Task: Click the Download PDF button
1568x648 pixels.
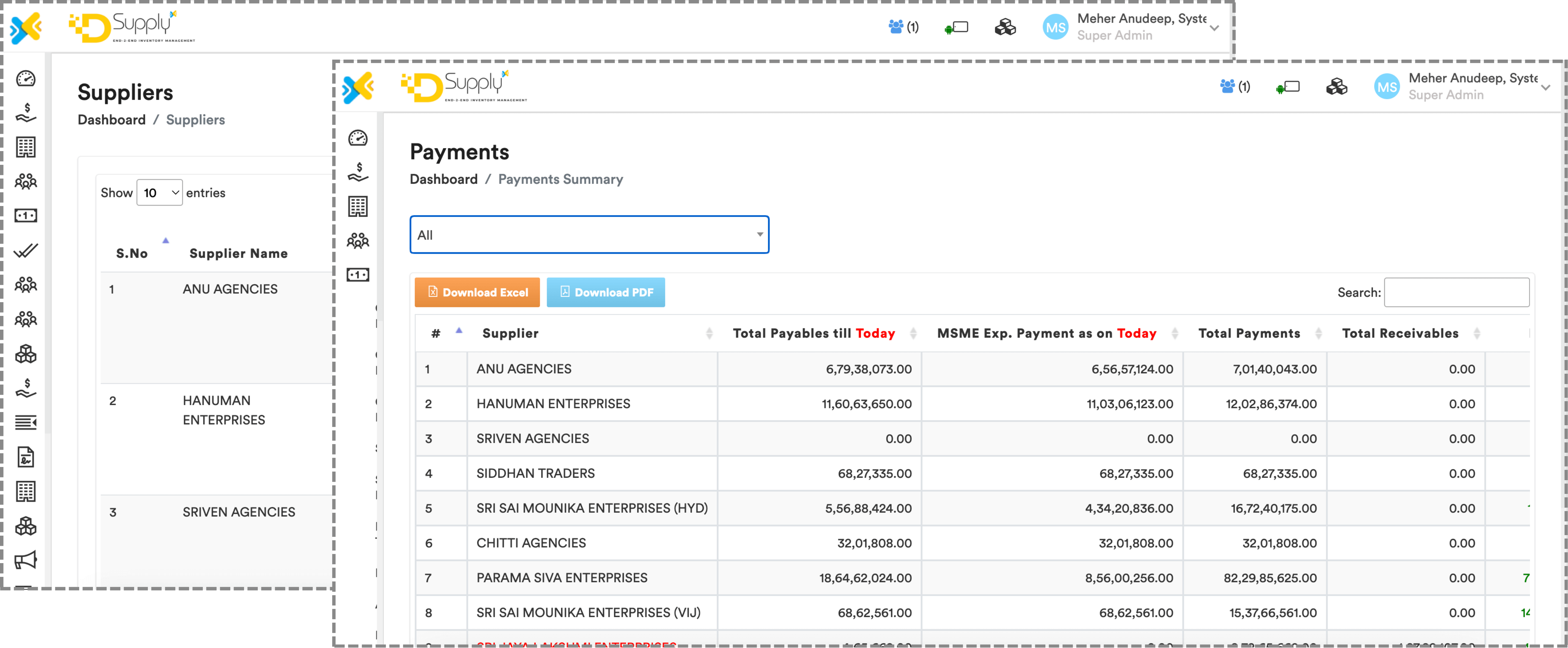Action: click(x=606, y=292)
